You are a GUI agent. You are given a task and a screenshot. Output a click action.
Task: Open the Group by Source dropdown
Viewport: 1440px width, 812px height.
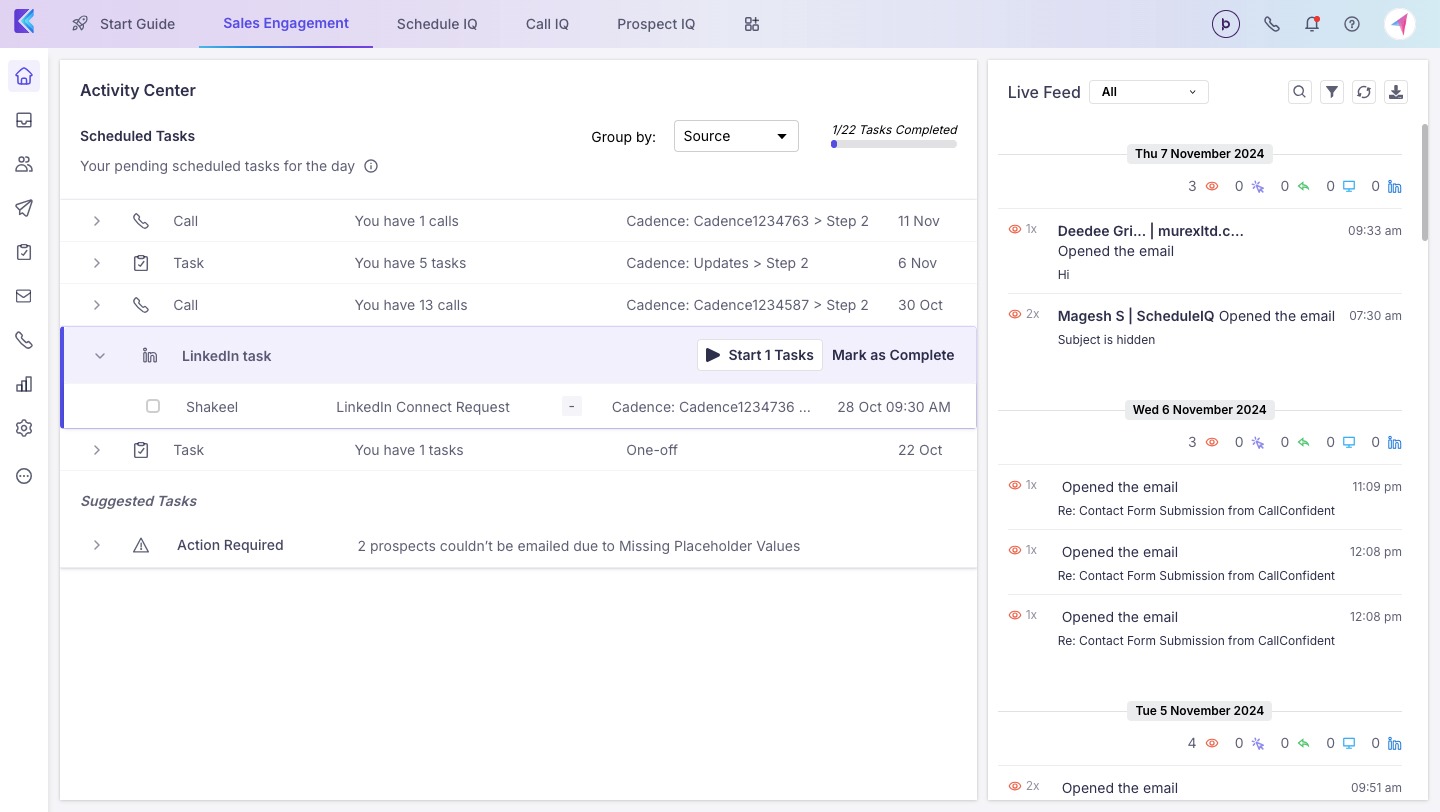click(x=736, y=136)
